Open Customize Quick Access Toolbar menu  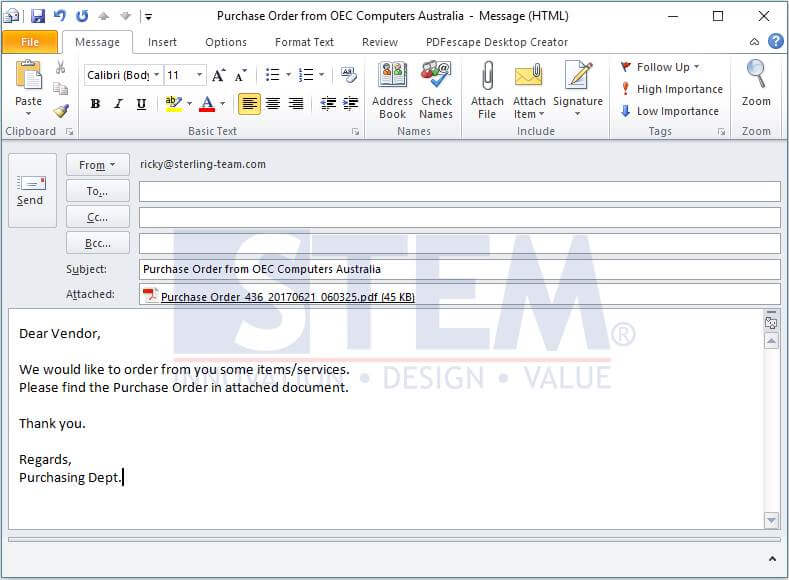pos(148,17)
